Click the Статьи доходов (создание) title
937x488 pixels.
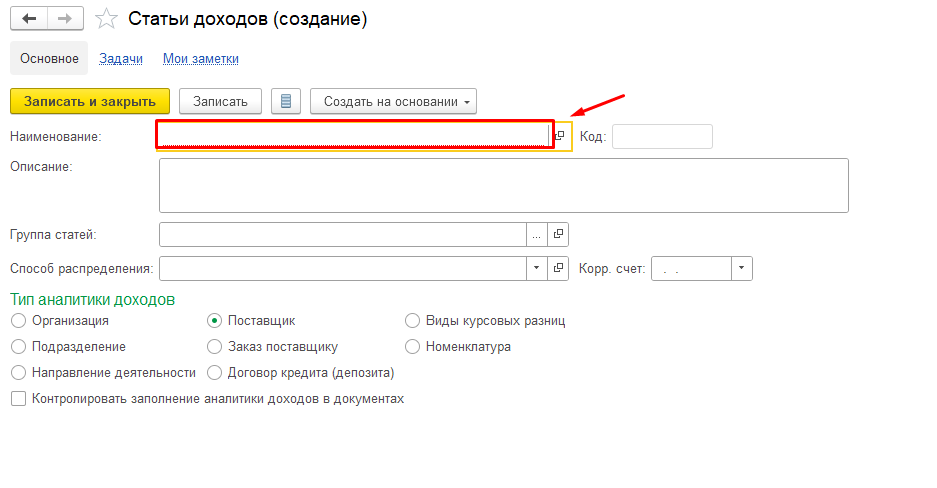point(247,19)
